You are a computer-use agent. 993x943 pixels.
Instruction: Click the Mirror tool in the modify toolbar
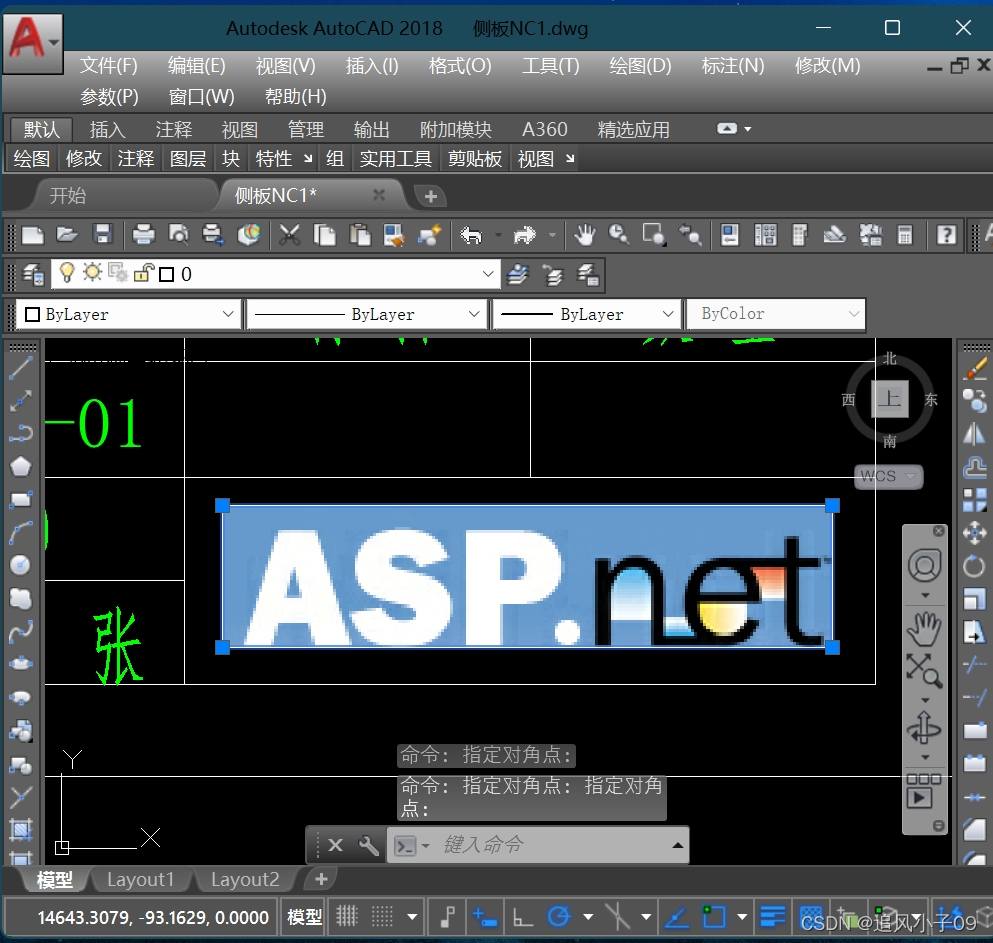975,434
